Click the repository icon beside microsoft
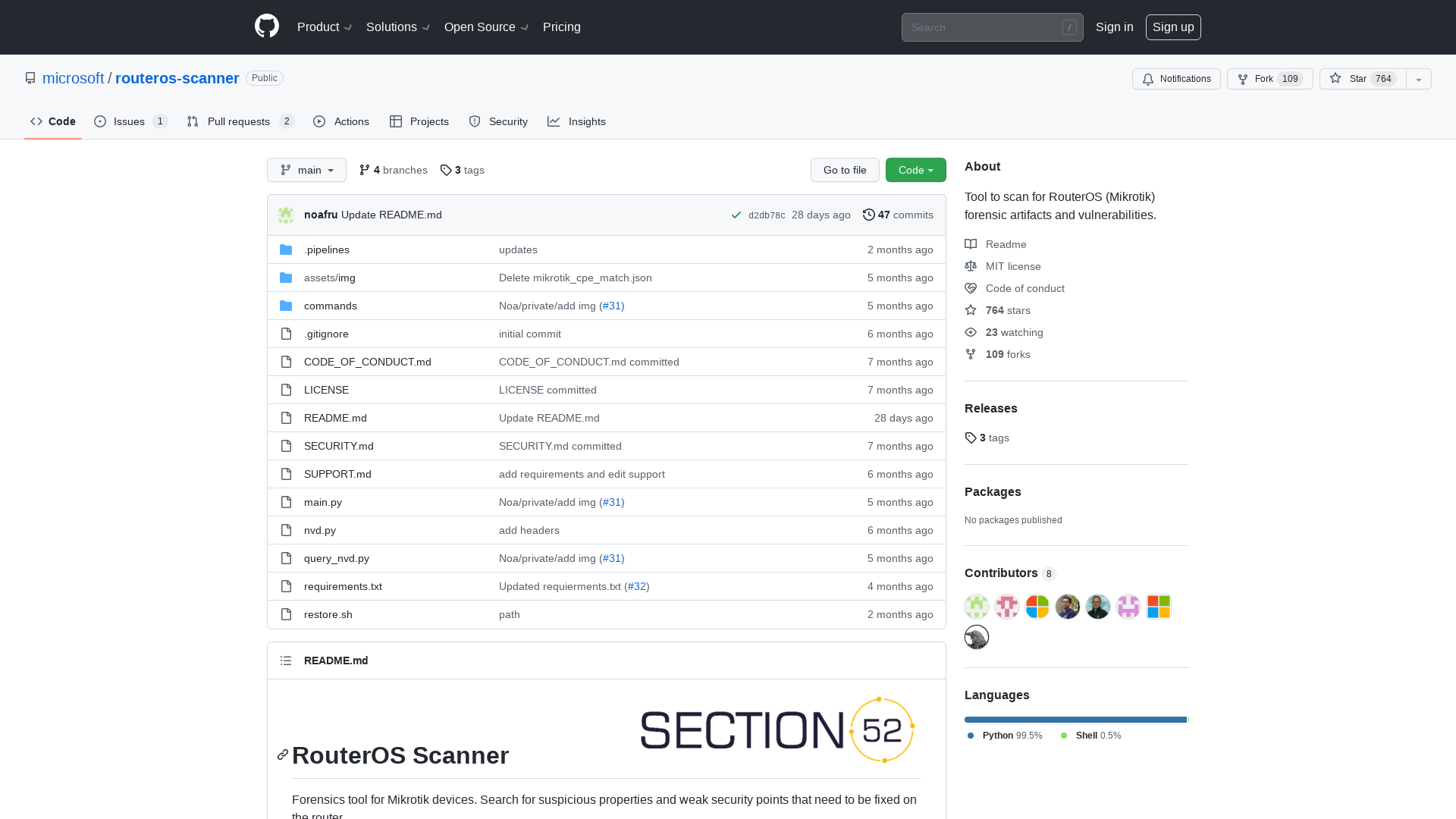Screen dimensions: 1456x819 point(30,78)
